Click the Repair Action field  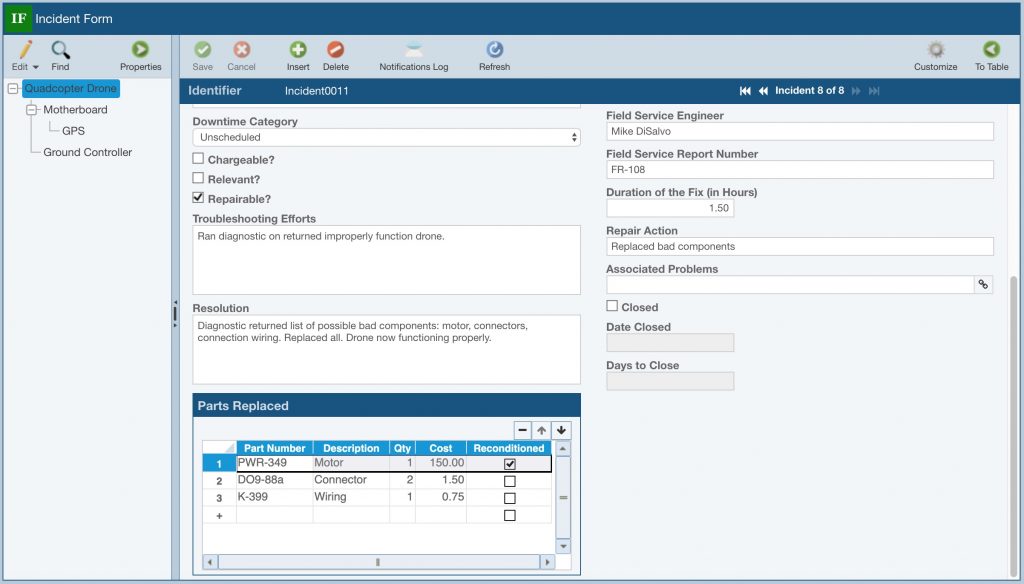click(800, 246)
